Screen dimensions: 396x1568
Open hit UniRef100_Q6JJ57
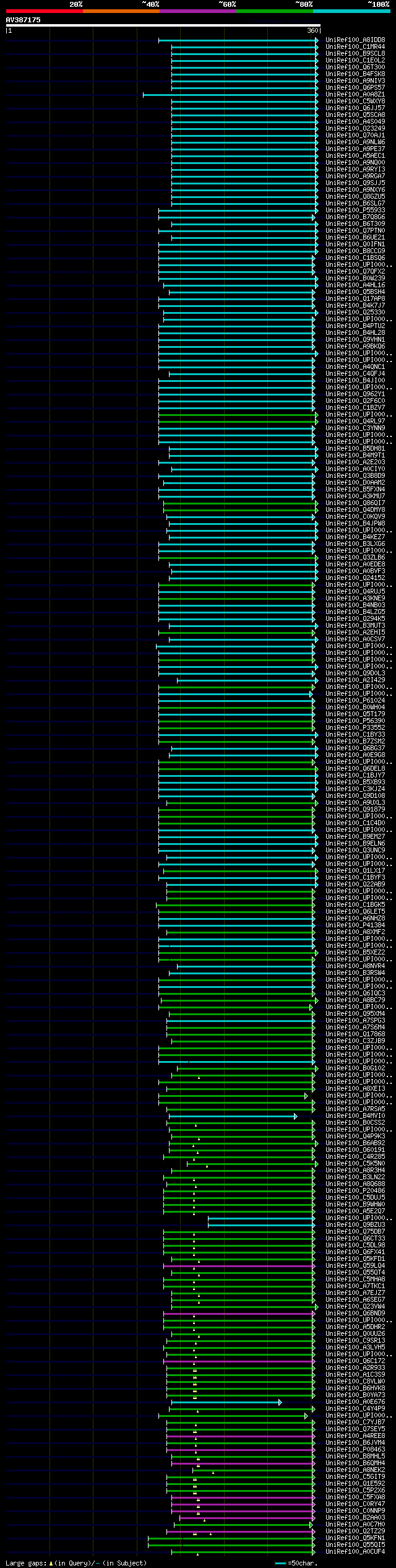point(355,108)
